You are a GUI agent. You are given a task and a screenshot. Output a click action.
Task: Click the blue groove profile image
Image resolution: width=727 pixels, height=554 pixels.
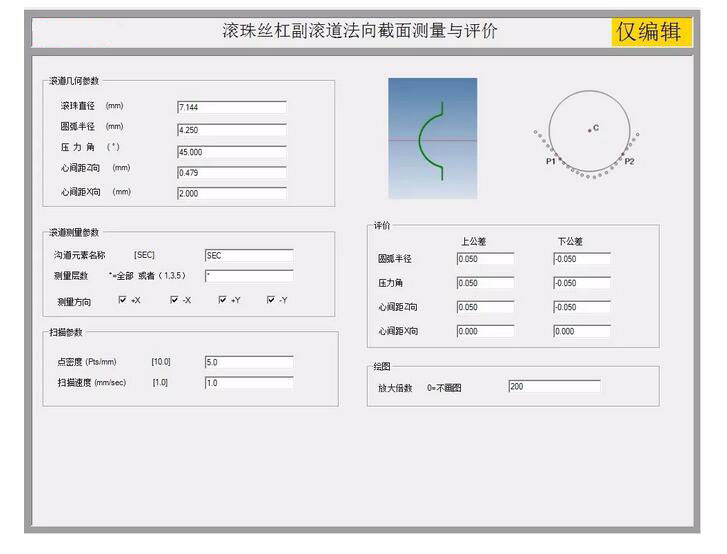(432, 131)
